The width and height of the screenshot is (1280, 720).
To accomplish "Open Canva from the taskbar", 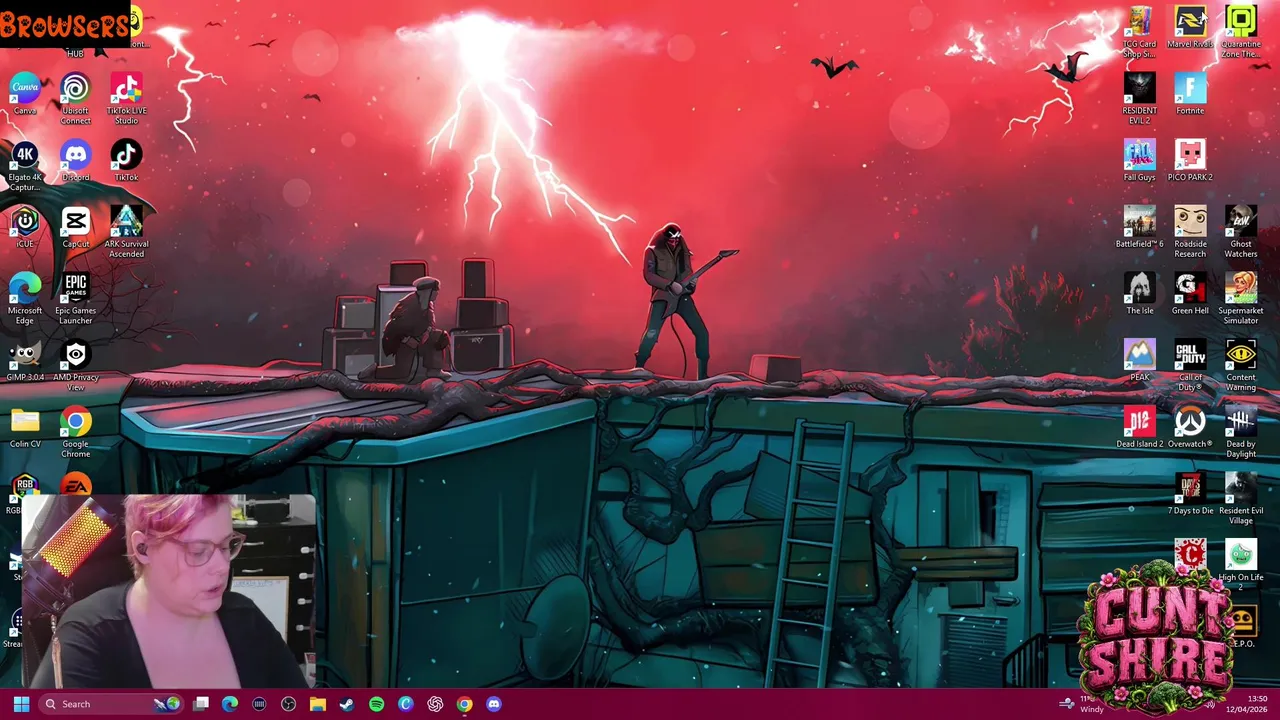I will point(405,704).
